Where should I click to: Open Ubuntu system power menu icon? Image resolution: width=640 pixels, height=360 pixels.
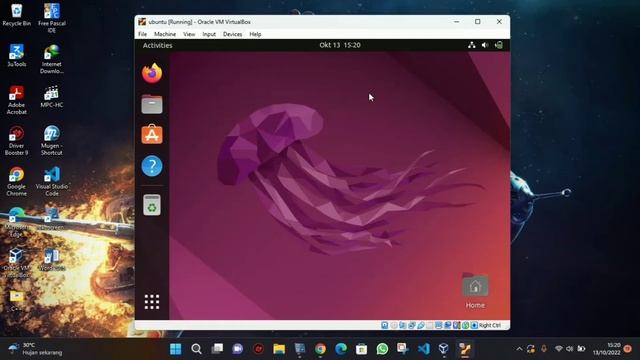point(499,45)
